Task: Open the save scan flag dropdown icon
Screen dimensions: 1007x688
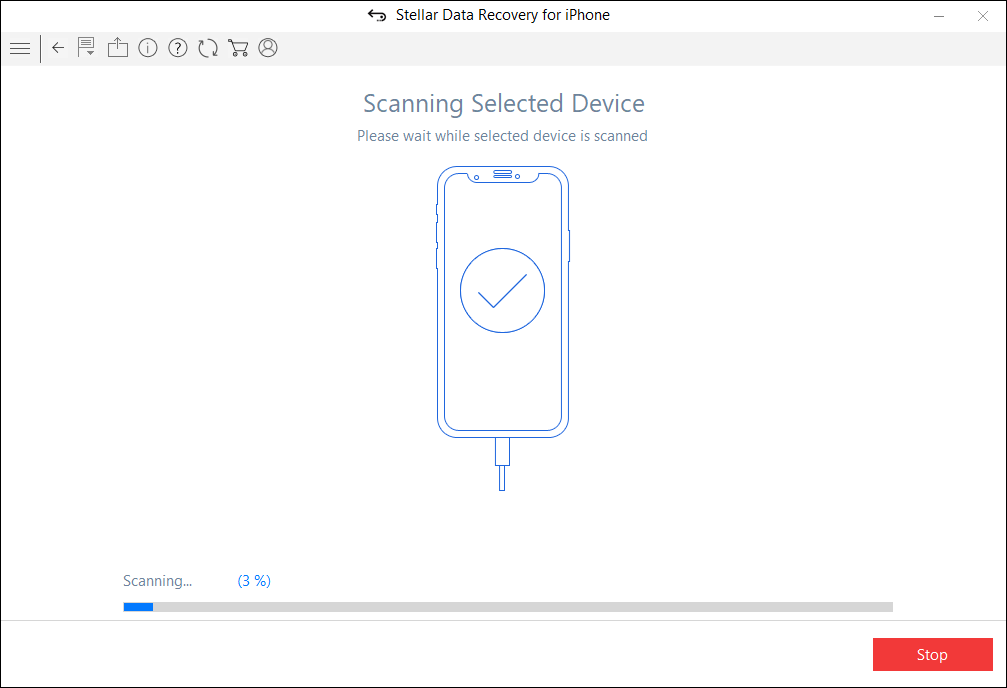Action: click(86, 48)
